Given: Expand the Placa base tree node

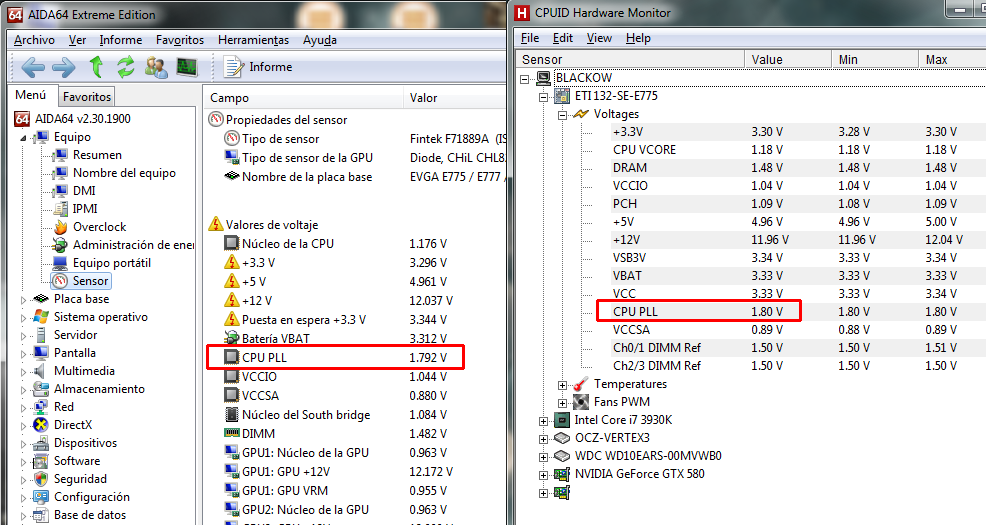Looking at the screenshot, I should coord(23,300).
